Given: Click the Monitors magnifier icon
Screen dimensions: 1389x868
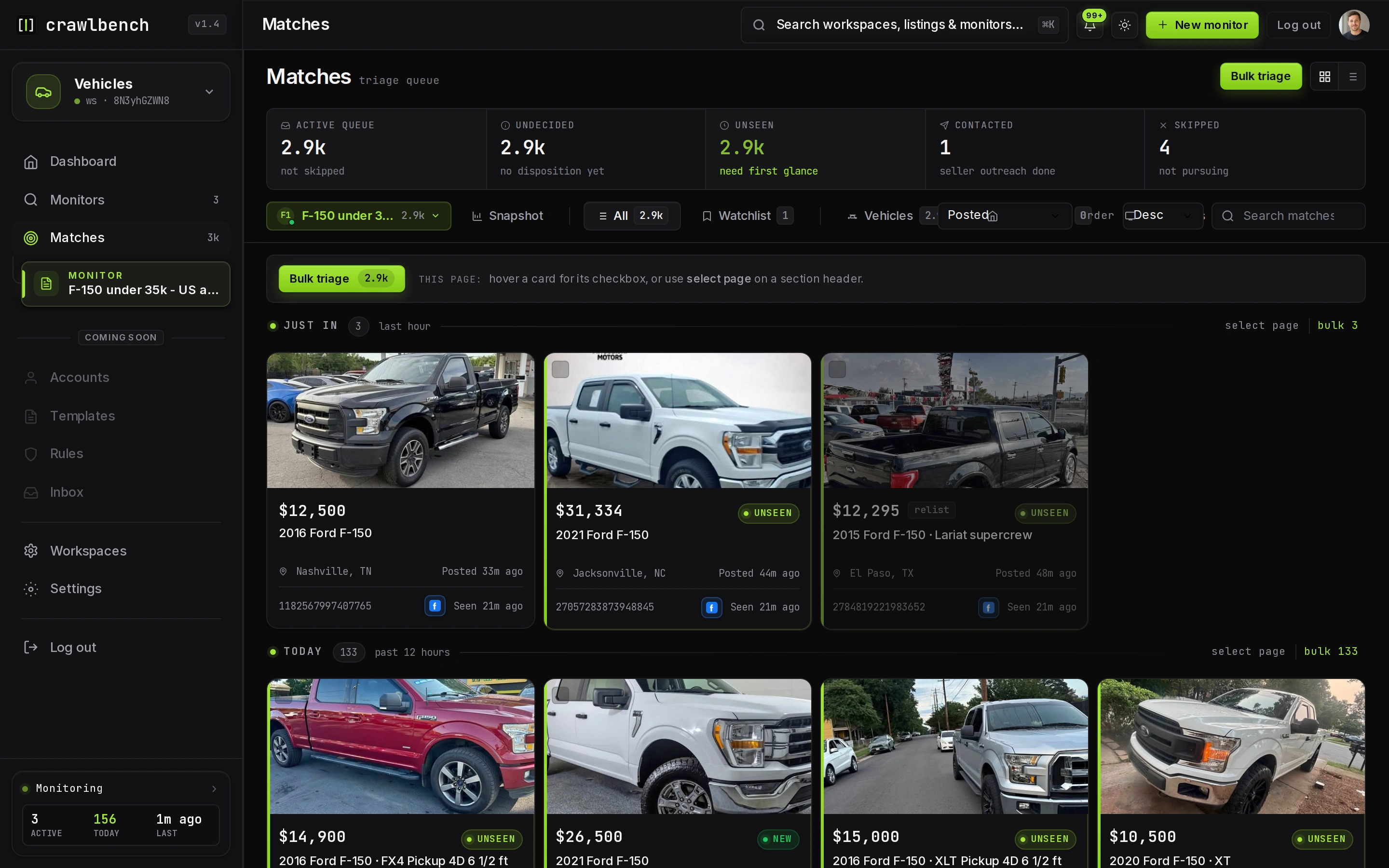Looking at the screenshot, I should click(31, 200).
